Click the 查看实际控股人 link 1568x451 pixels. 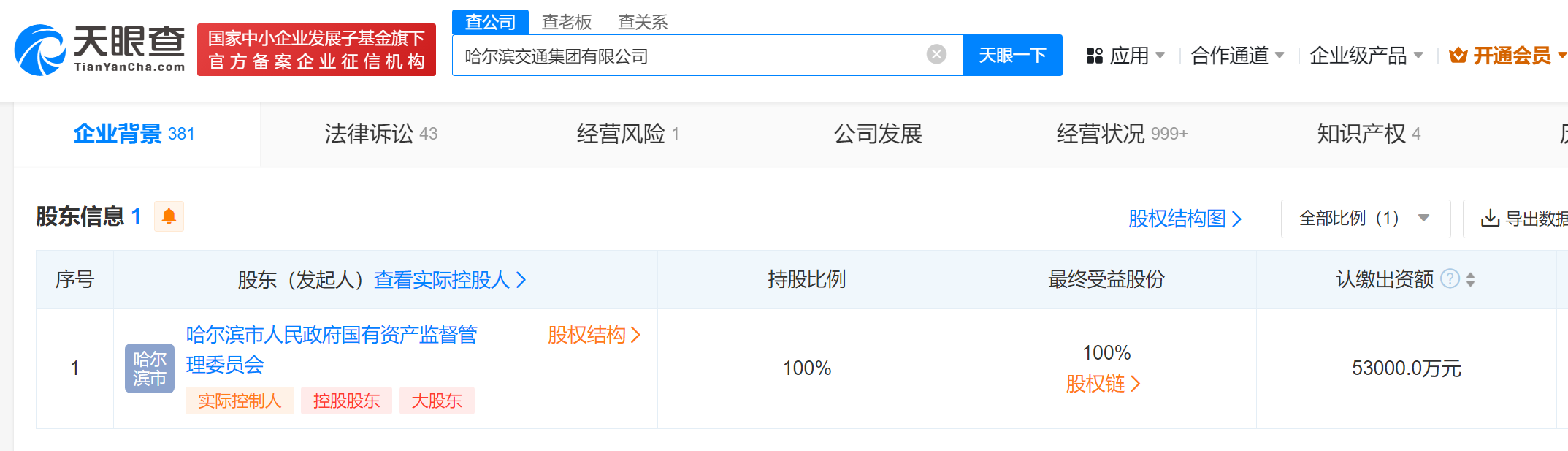tap(449, 279)
